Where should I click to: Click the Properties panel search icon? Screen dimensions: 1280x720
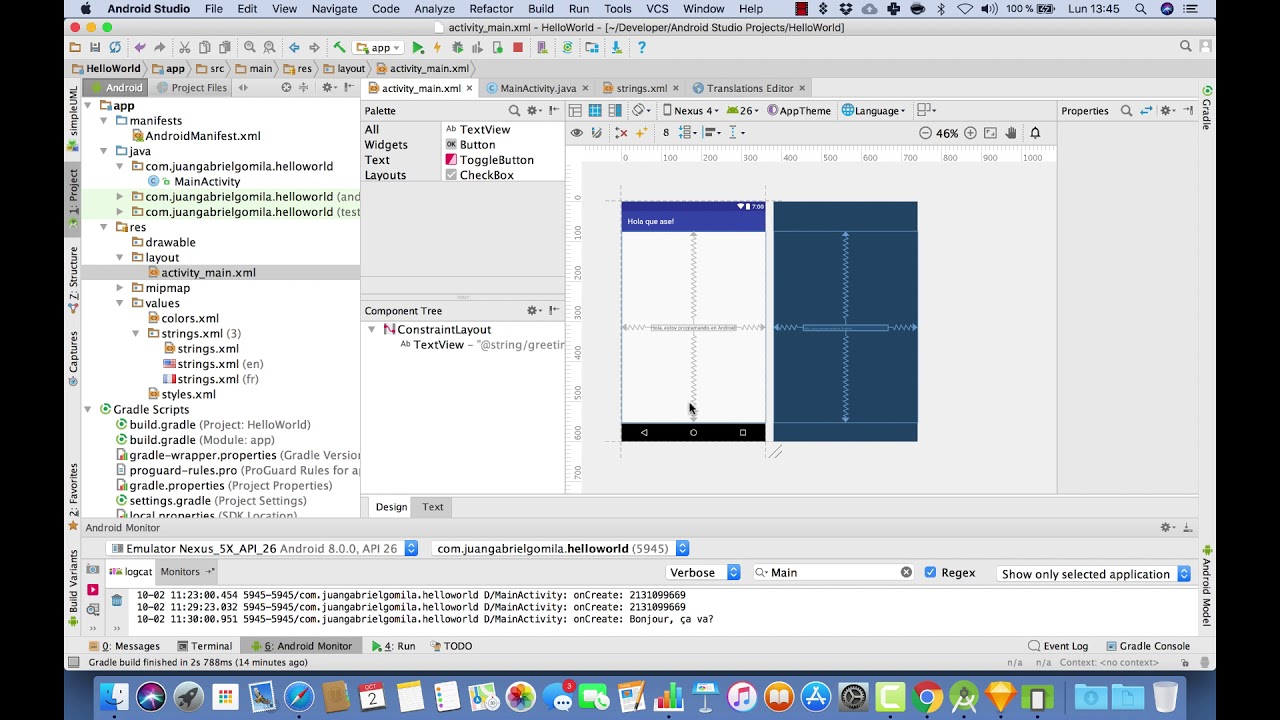pos(1126,111)
